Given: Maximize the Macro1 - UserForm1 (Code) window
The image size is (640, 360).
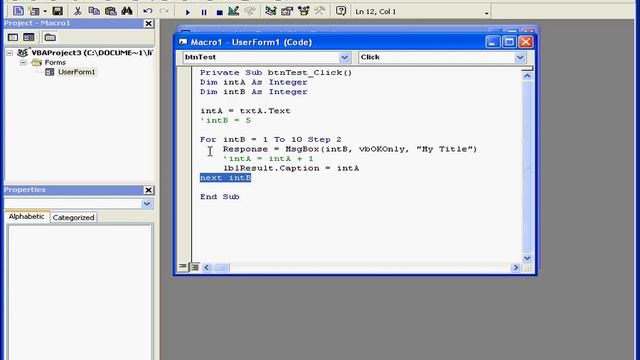Looking at the screenshot, I should [x=509, y=42].
